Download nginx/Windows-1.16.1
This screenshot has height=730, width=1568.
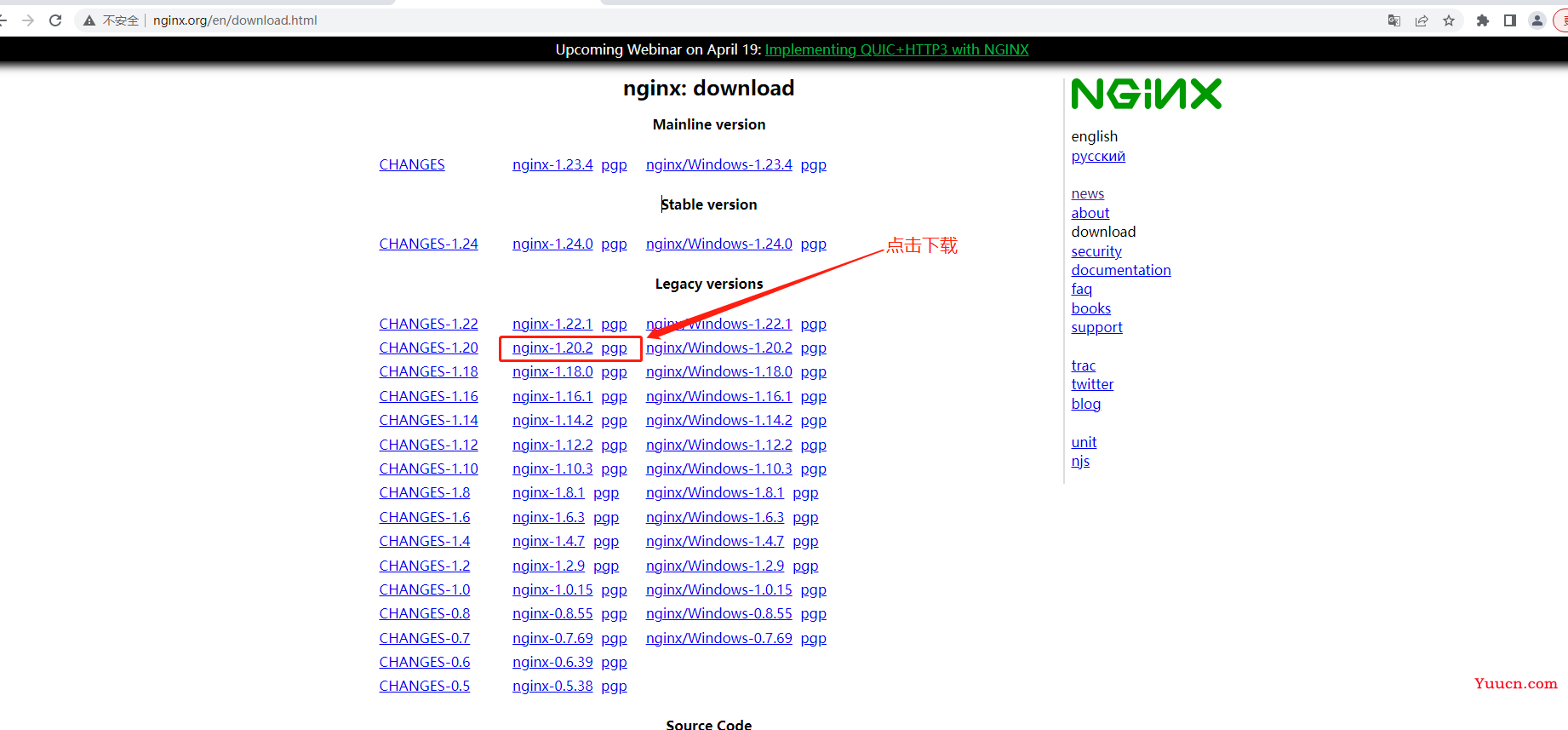coord(719,396)
